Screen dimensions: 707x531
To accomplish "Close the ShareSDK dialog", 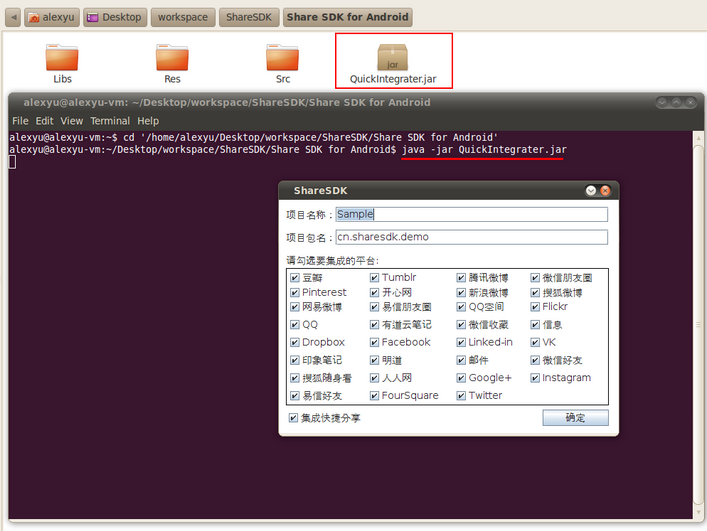I will pos(605,191).
